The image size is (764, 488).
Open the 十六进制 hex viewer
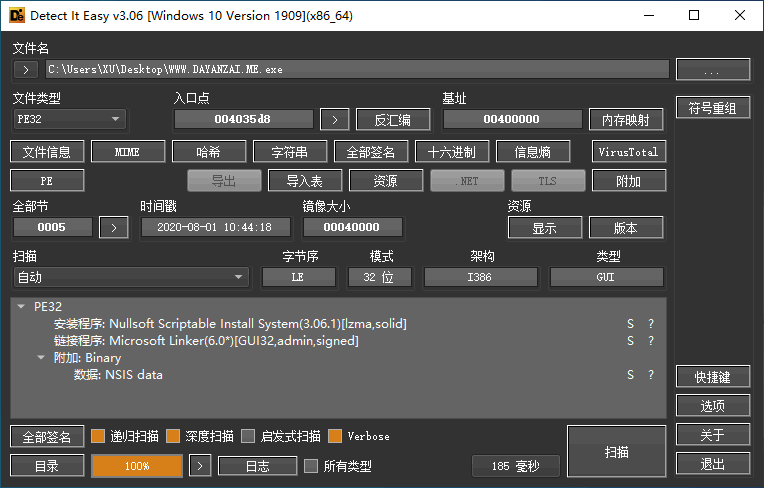coord(451,152)
